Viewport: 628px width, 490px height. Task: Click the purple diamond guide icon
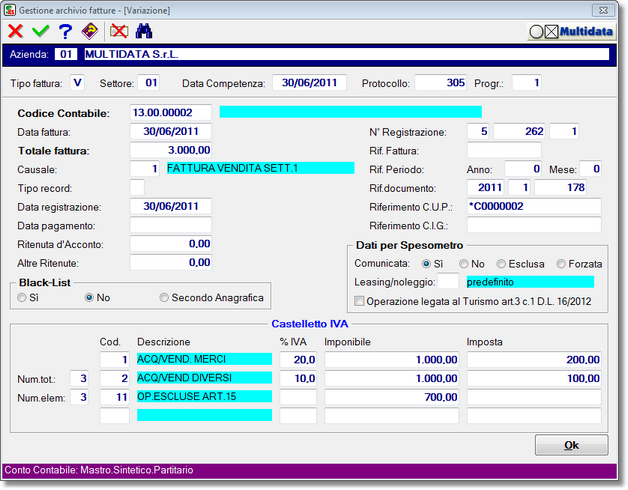pyautogui.click(x=90, y=31)
